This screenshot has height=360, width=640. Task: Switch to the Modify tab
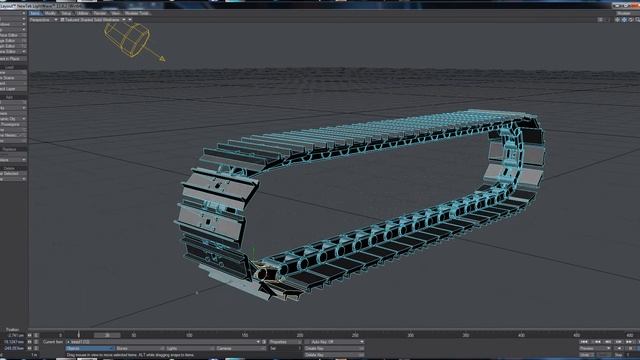click(x=50, y=13)
